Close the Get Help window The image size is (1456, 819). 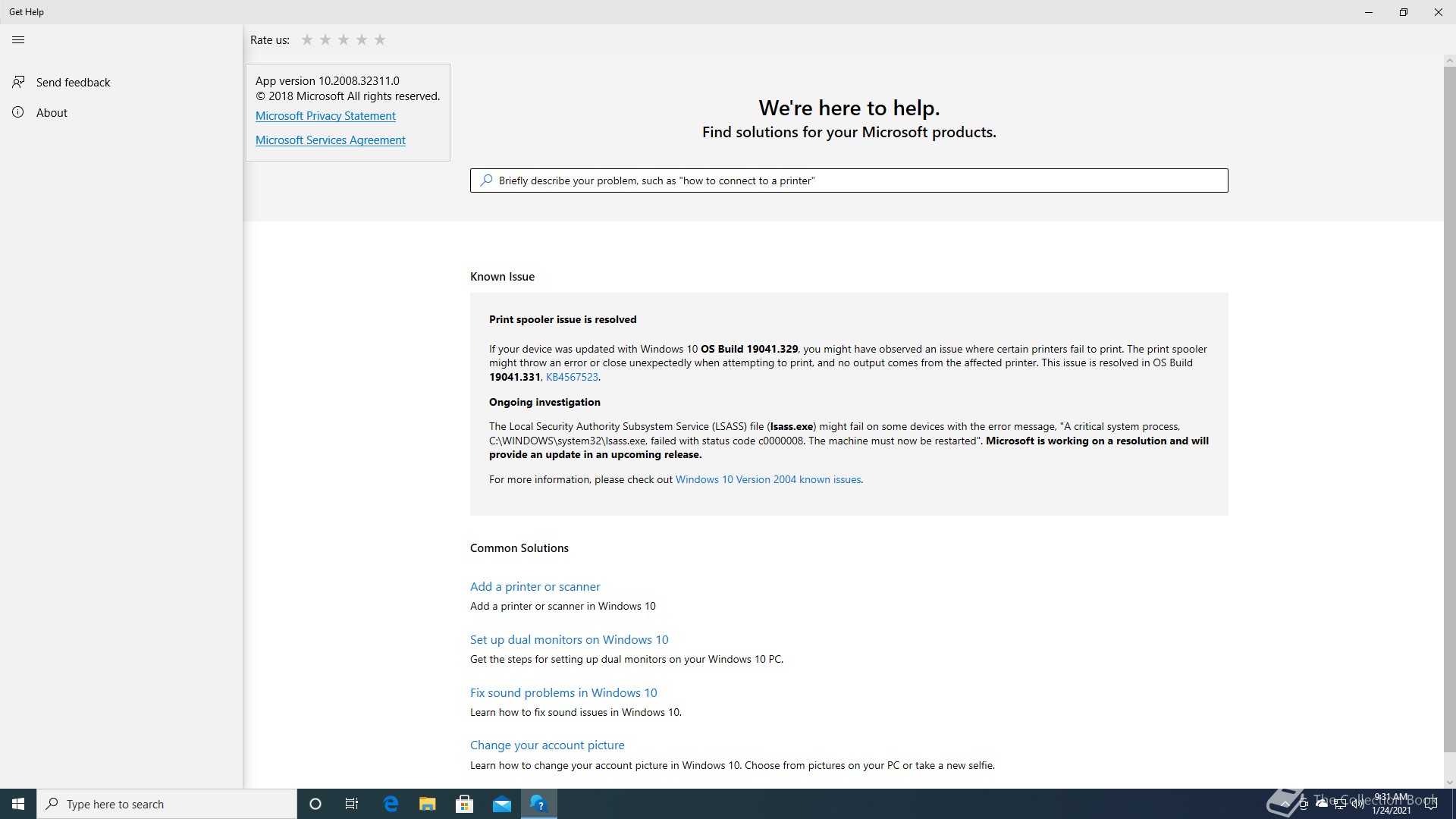tap(1439, 12)
